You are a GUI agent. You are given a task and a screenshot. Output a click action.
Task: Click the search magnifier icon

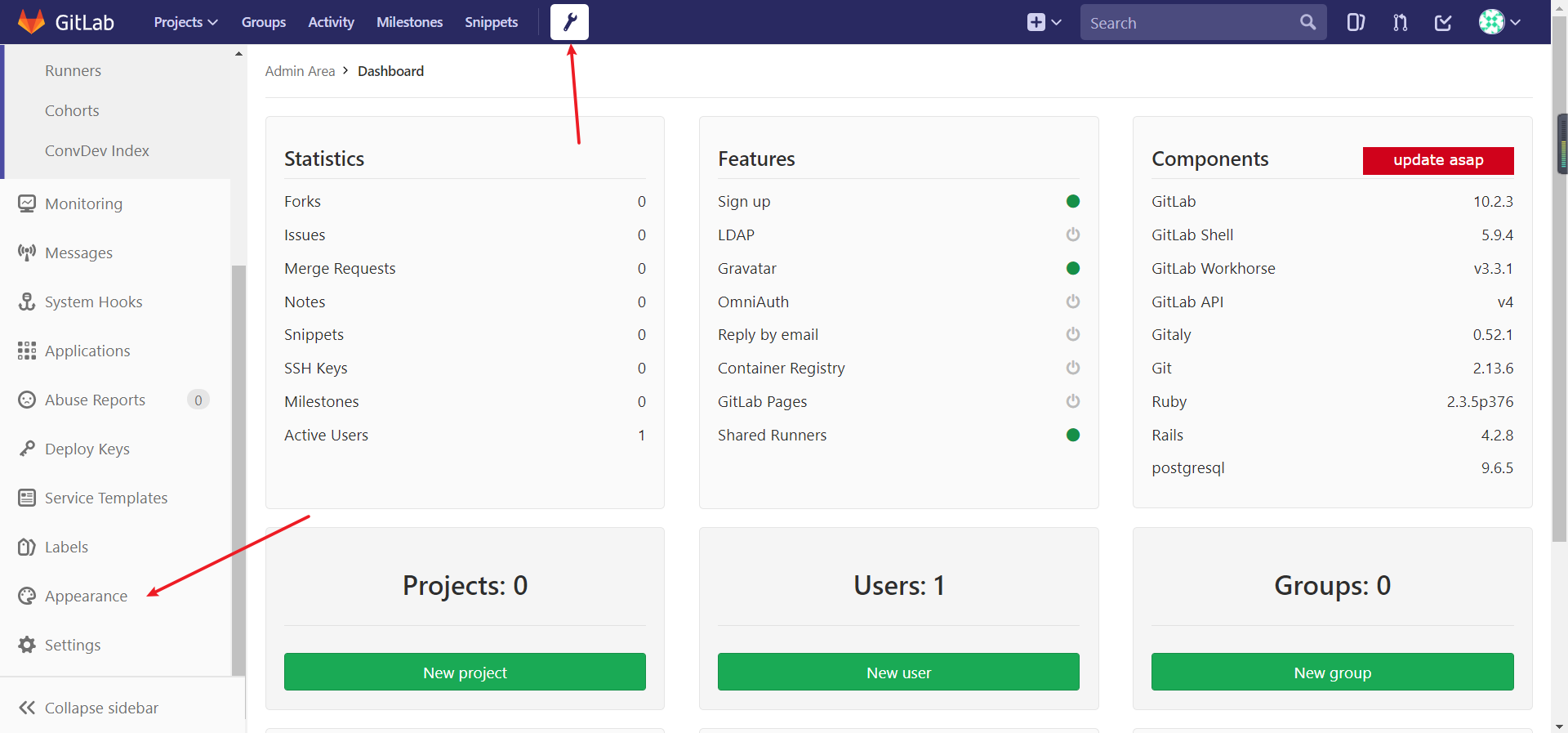1307,22
